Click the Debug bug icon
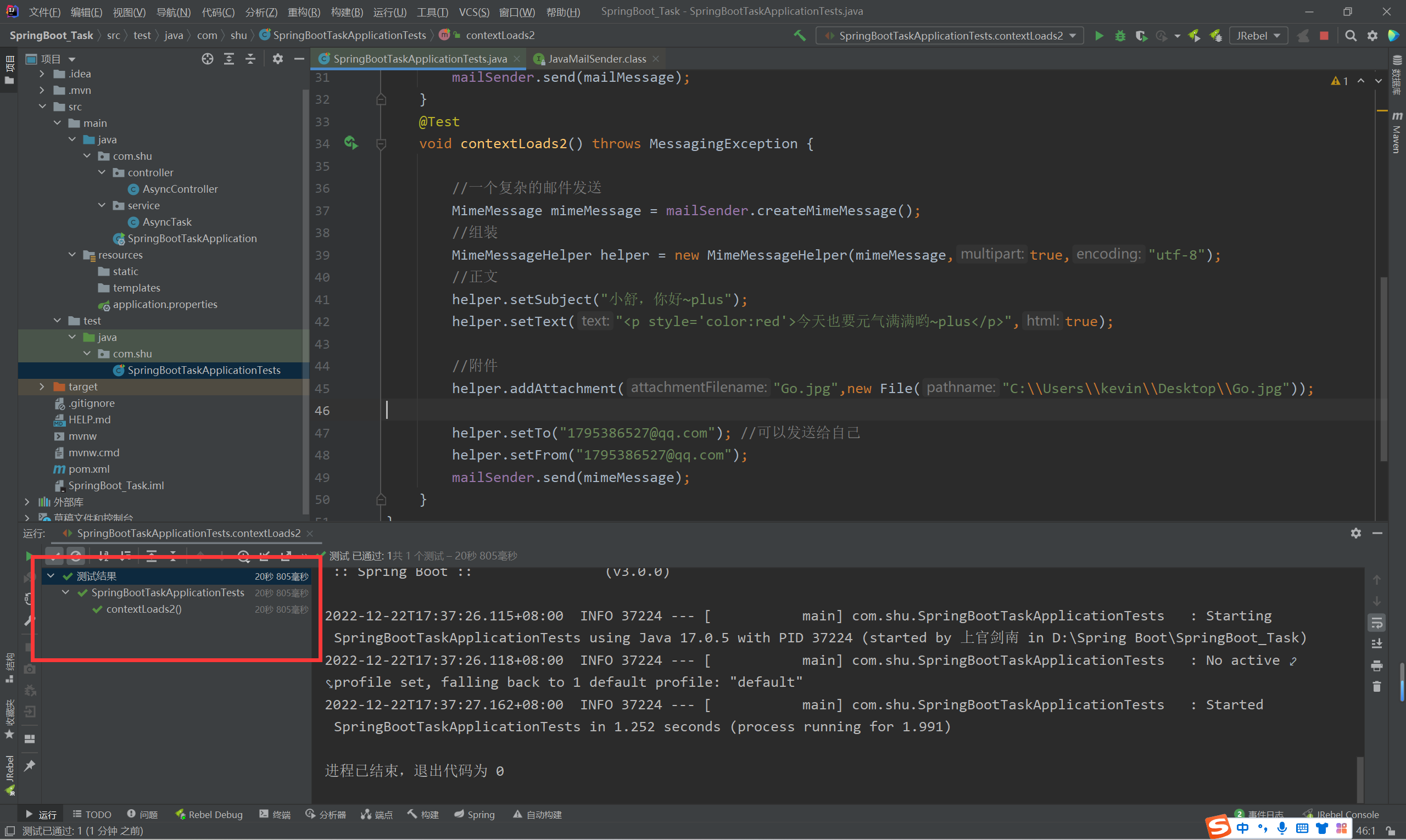This screenshot has height=840, width=1406. (1119, 36)
